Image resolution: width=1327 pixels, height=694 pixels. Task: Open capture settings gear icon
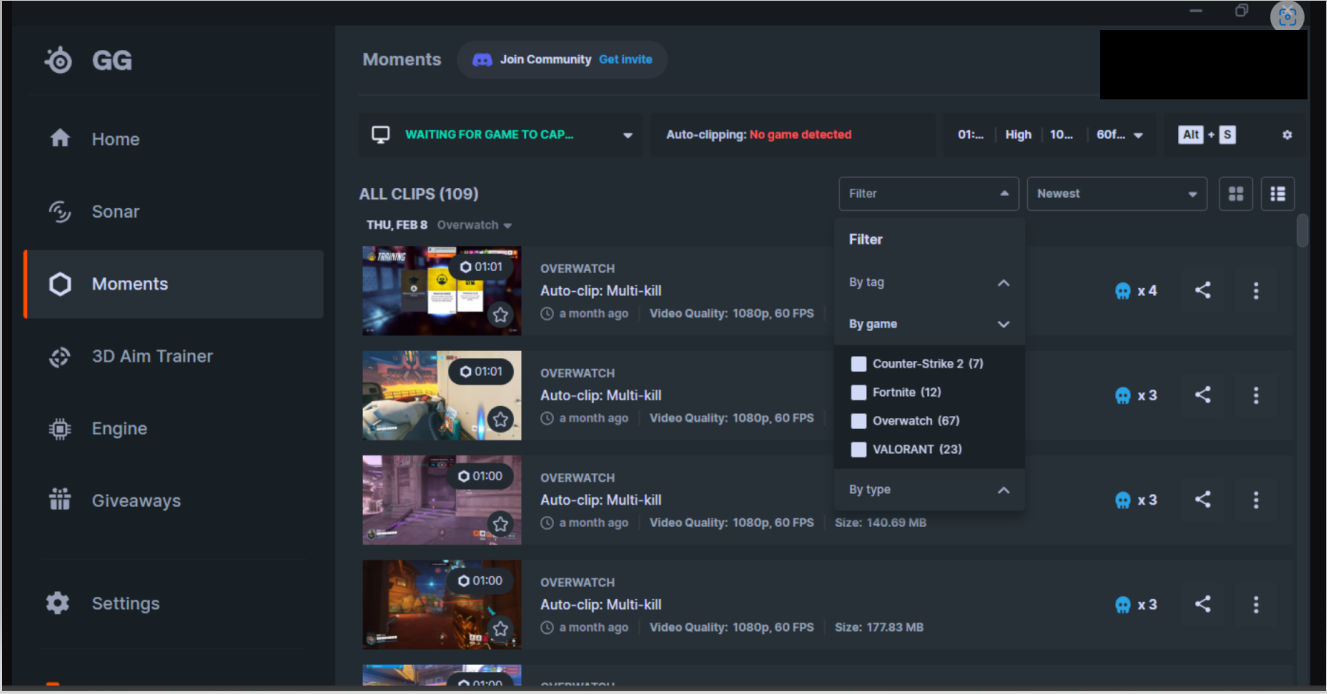point(1286,135)
